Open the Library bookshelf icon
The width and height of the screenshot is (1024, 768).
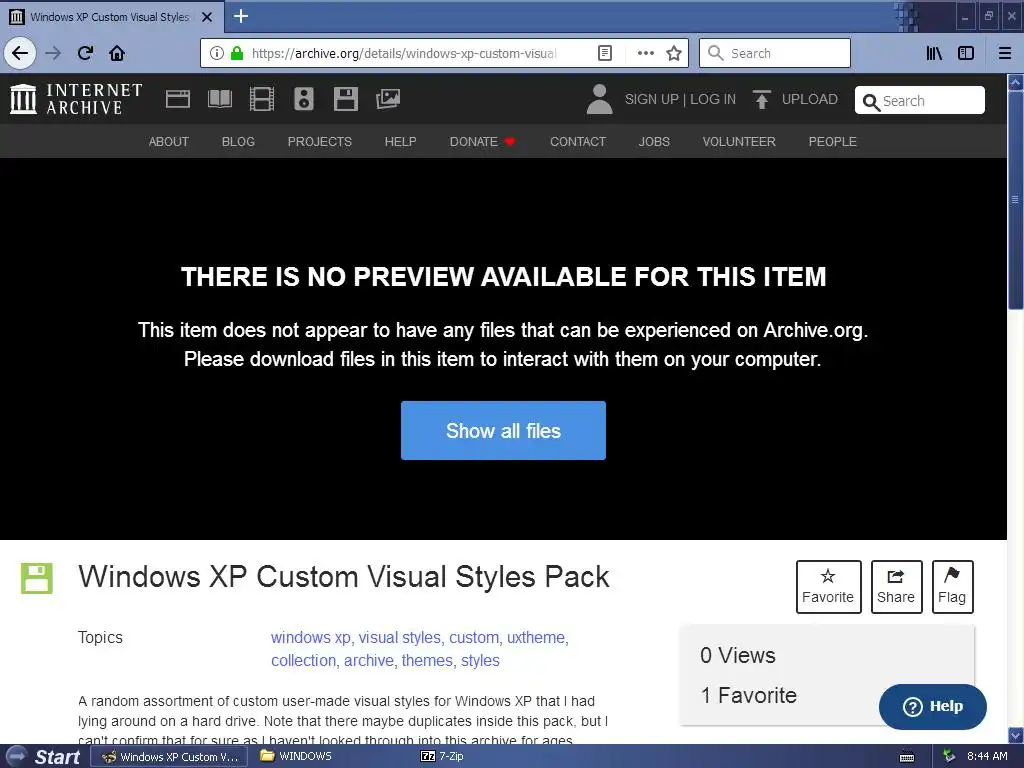934,53
